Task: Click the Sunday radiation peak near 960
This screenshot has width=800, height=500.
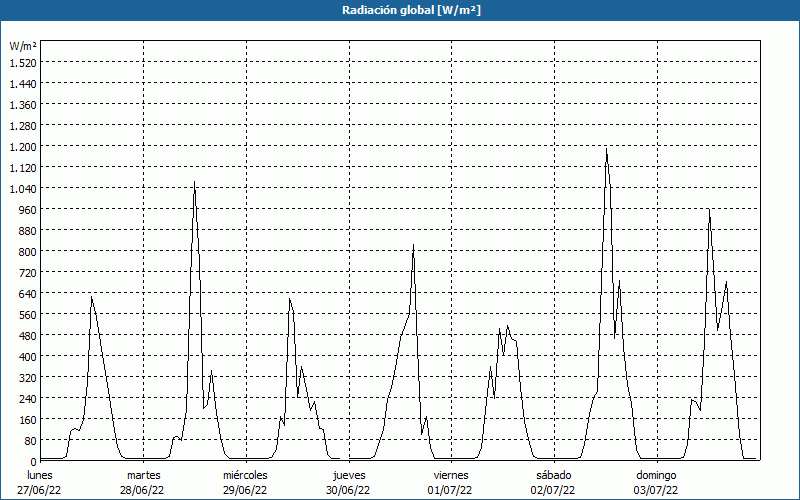Action: click(x=709, y=209)
